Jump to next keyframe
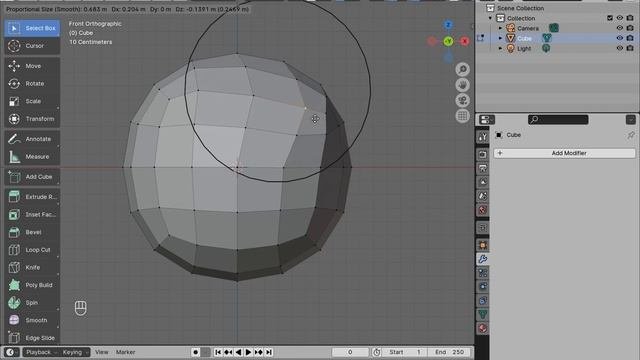 click(x=258, y=352)
